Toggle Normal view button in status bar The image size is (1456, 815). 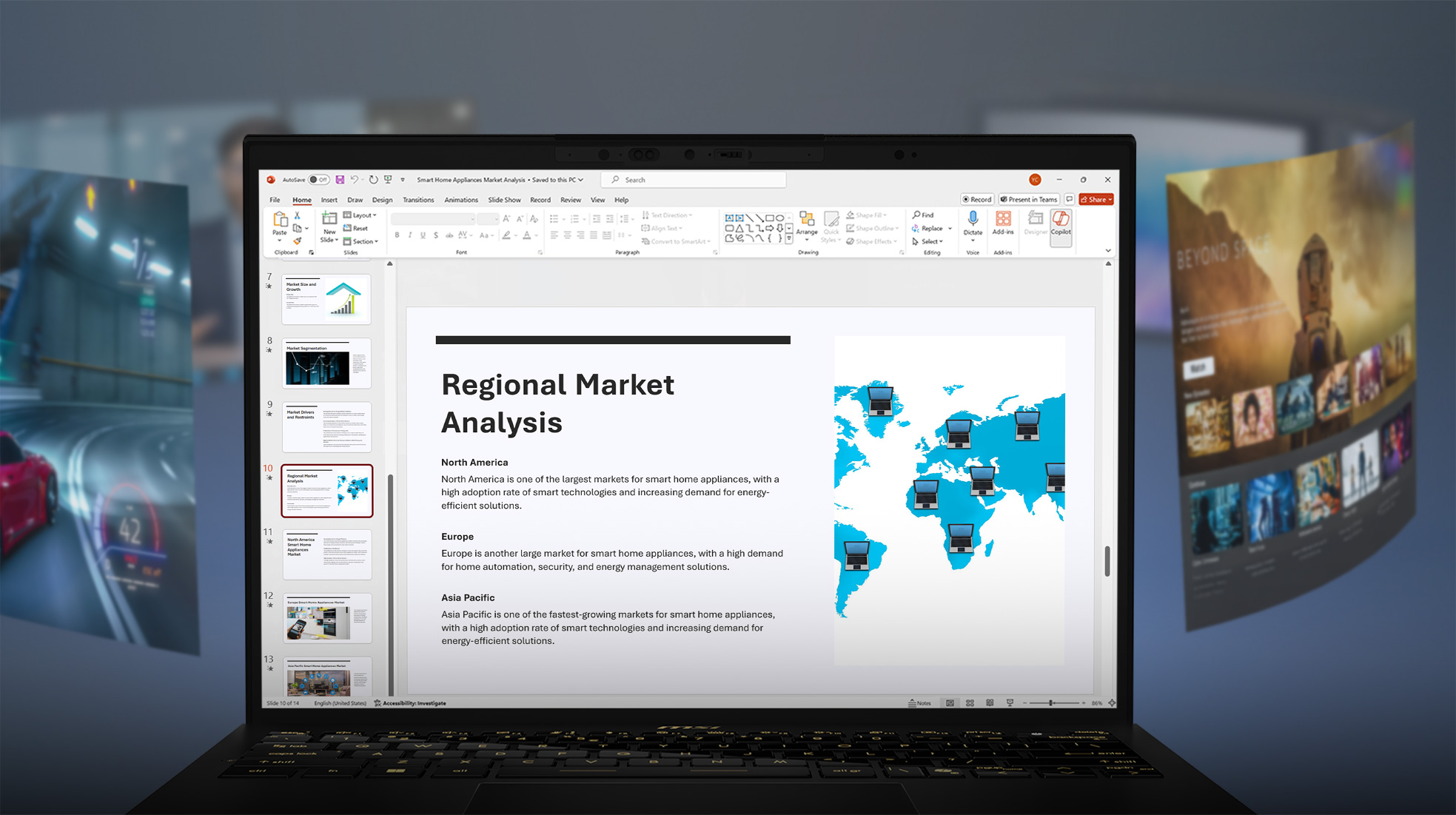click(950, 703)
